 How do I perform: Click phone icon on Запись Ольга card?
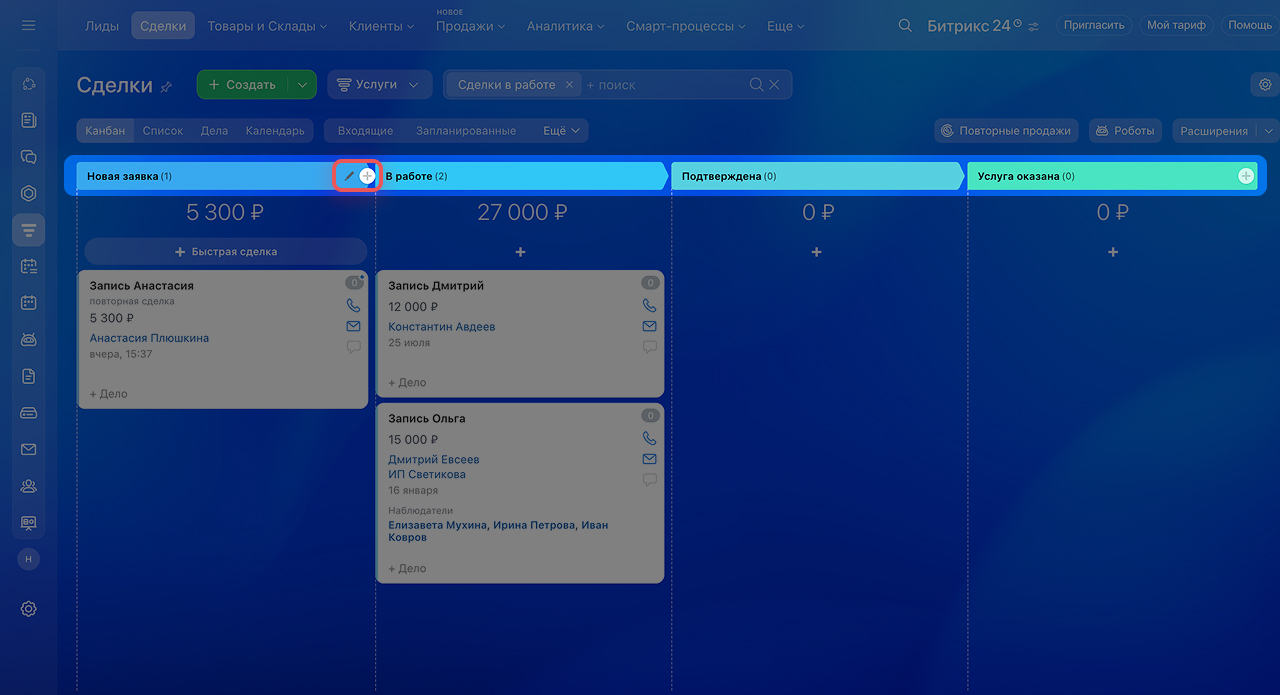pos(650,438)
